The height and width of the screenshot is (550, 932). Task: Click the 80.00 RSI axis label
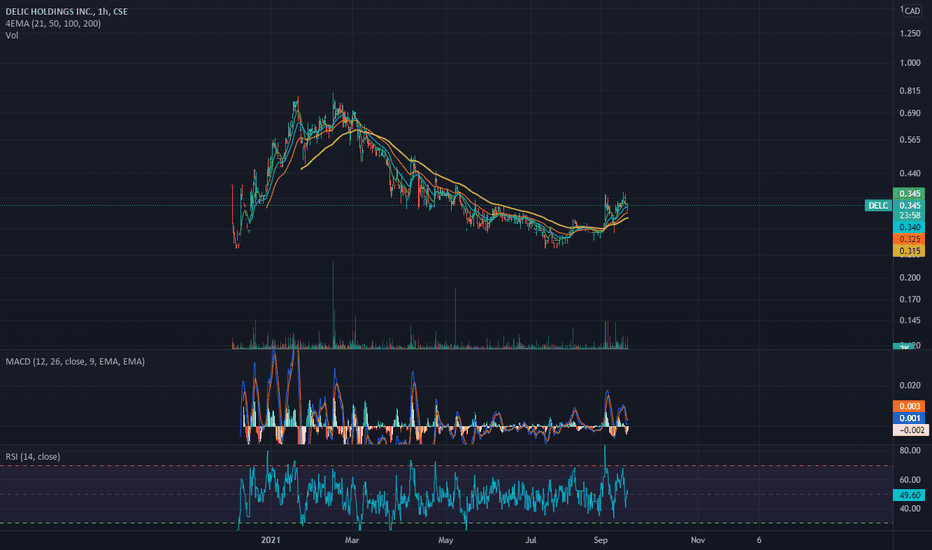(x=910, y=451)
